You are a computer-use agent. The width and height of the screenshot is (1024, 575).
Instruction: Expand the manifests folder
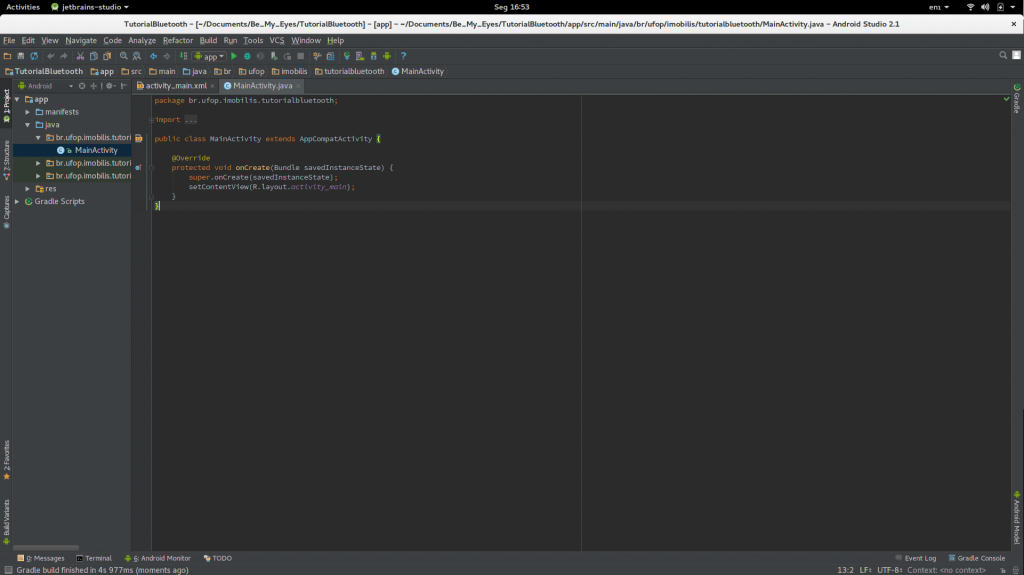tap(27, 112)
